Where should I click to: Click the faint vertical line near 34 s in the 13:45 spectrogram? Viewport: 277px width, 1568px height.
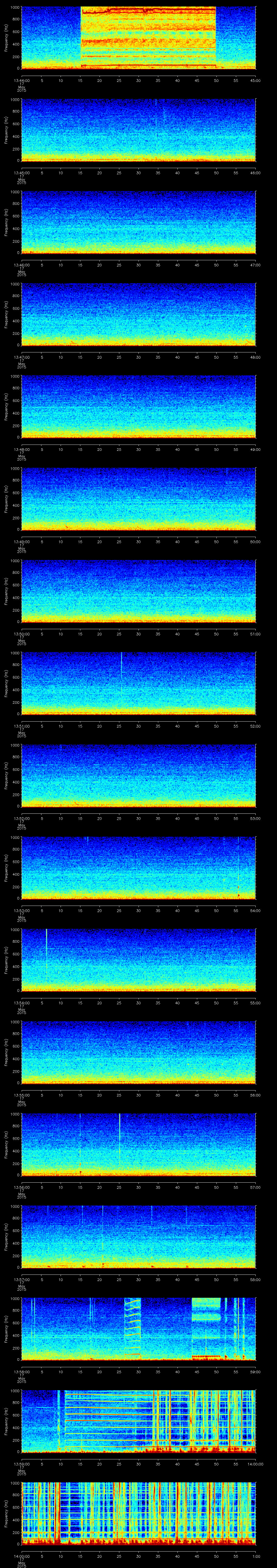coord(156,119)
